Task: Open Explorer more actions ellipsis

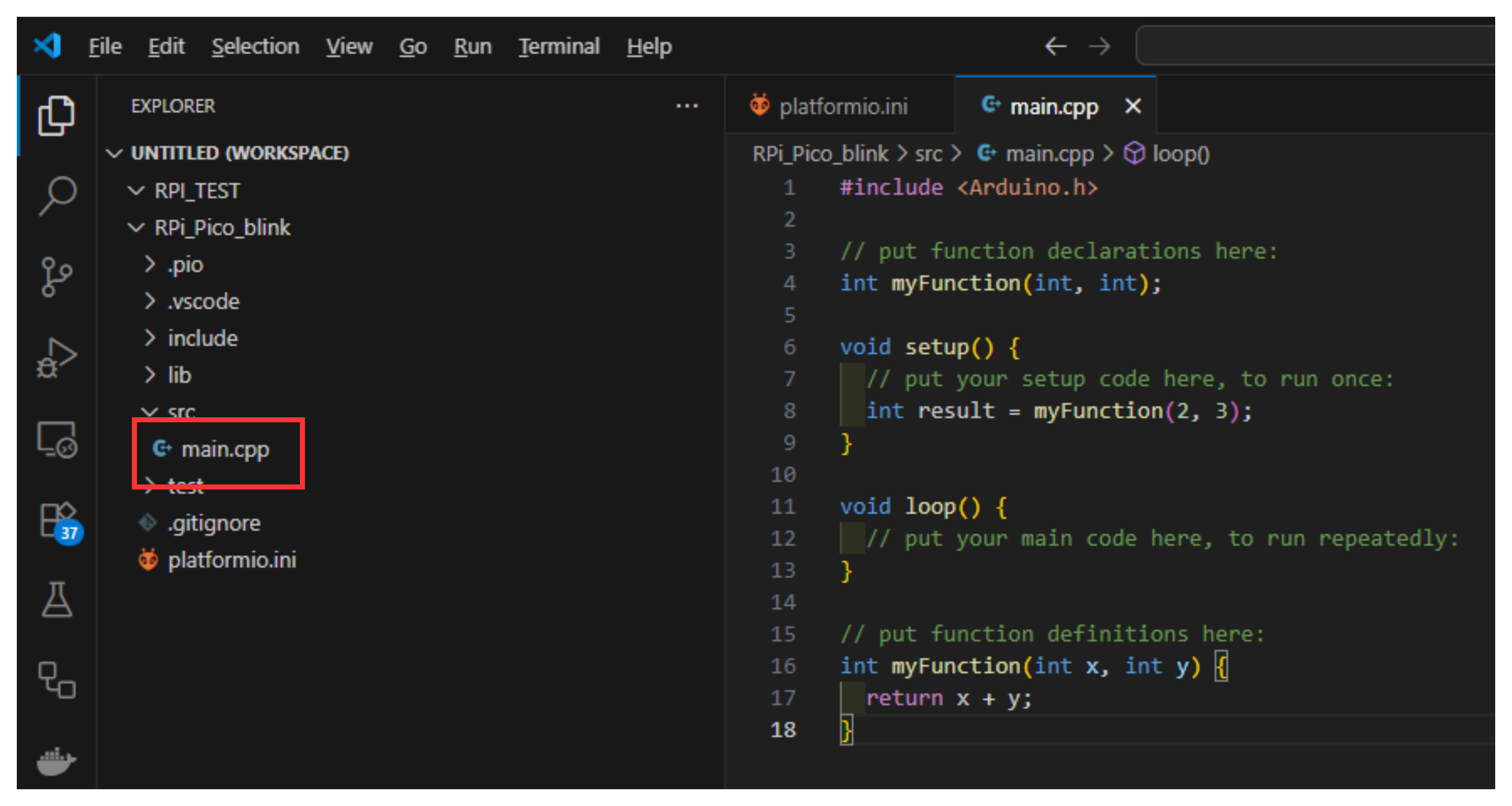Action: pos(686,106)
